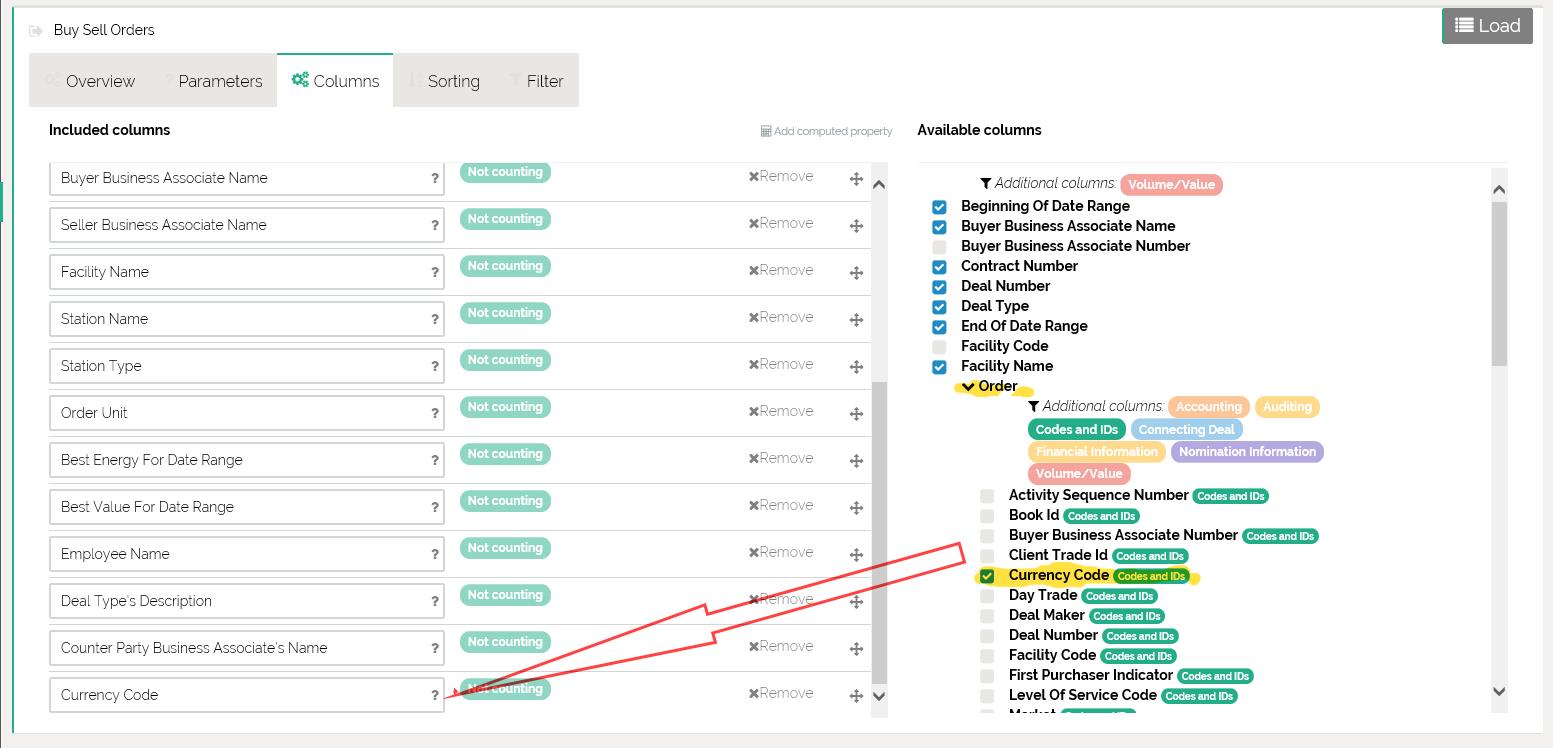The height and width of the screenshot is (748, 1553).
Task: Click the filter funnel icon above Beginning Of Date Range
Action: (985, 184)
